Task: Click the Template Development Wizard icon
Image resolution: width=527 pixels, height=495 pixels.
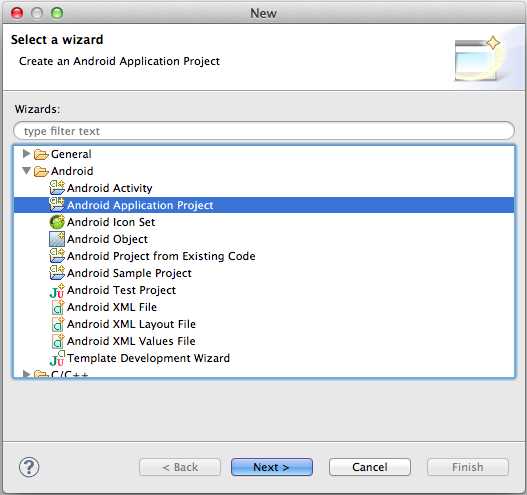Action: (x=57, y=358)
